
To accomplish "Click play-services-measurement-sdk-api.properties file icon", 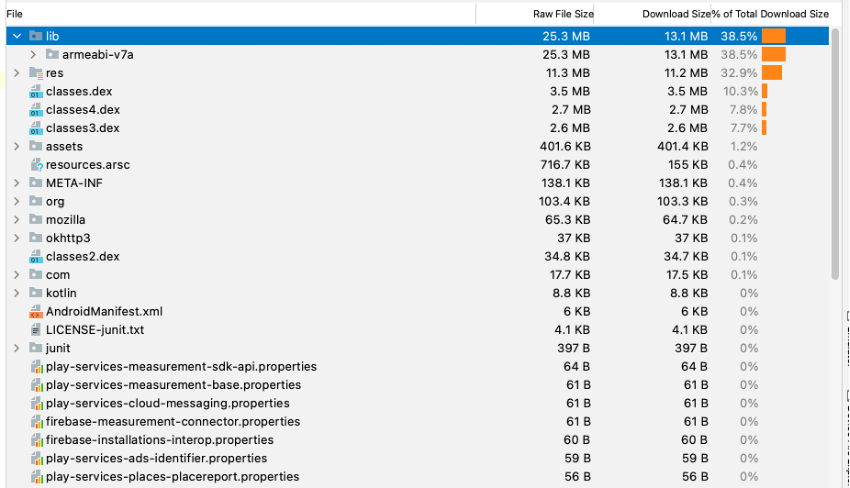I will [36, 367].
